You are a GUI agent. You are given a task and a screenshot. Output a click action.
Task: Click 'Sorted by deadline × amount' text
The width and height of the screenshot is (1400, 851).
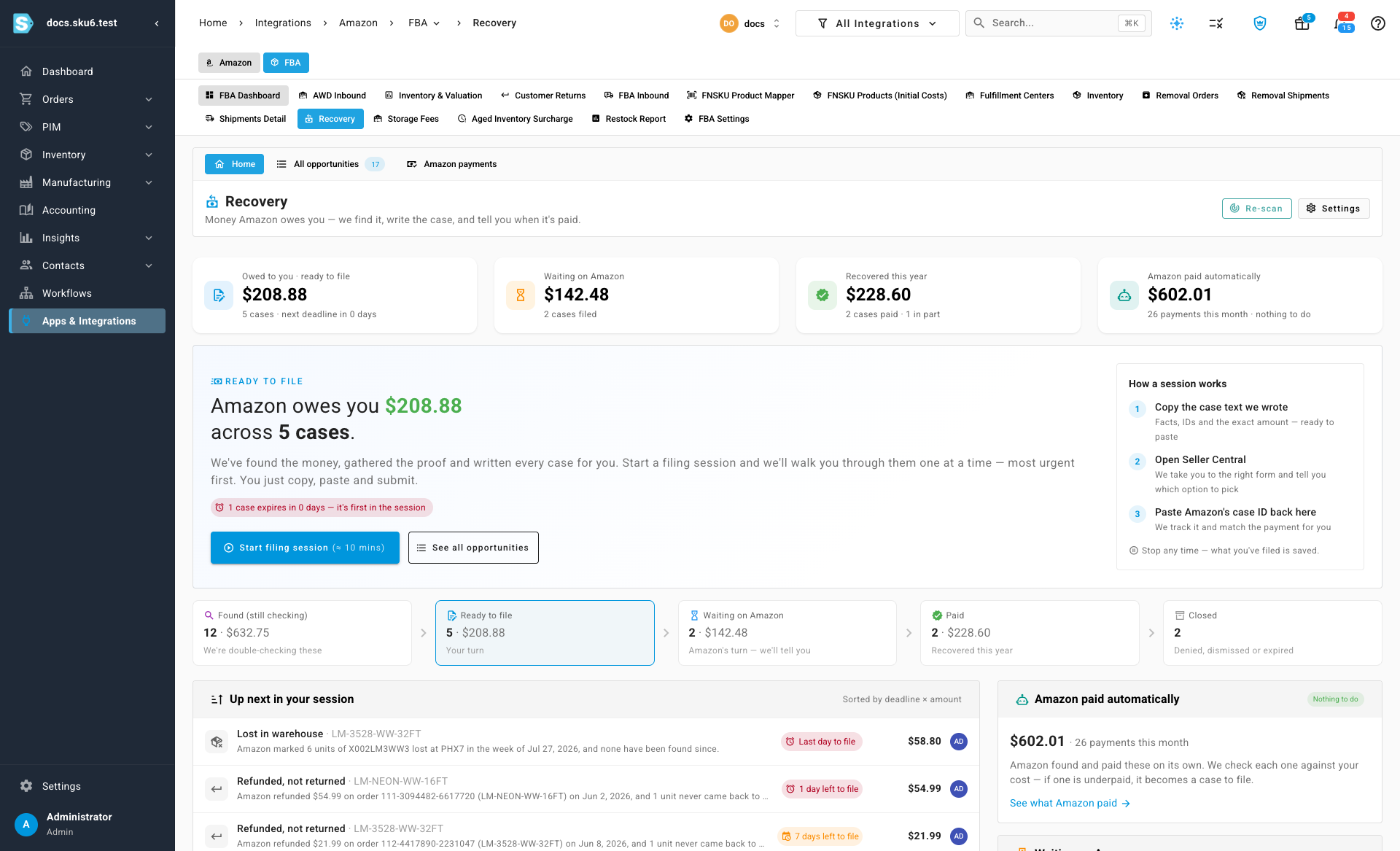click(x=902, y=699)
